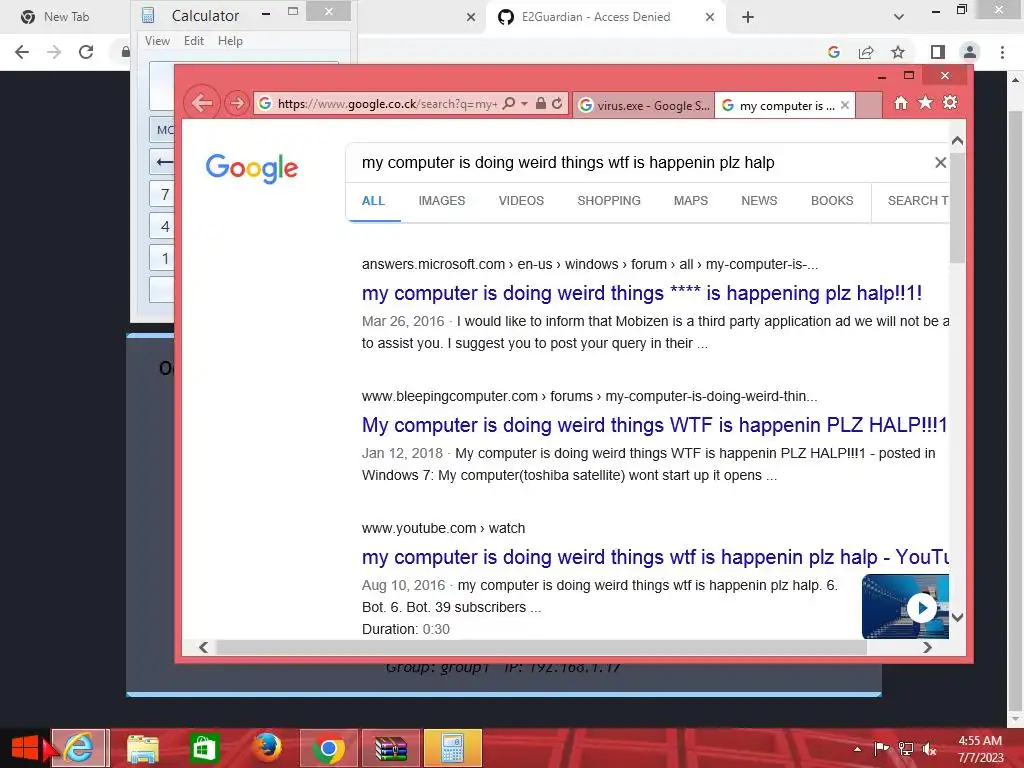This screenshot has height=768, width=1024.
Task: Click the IE address bar URL
Action: coord(387,103)
